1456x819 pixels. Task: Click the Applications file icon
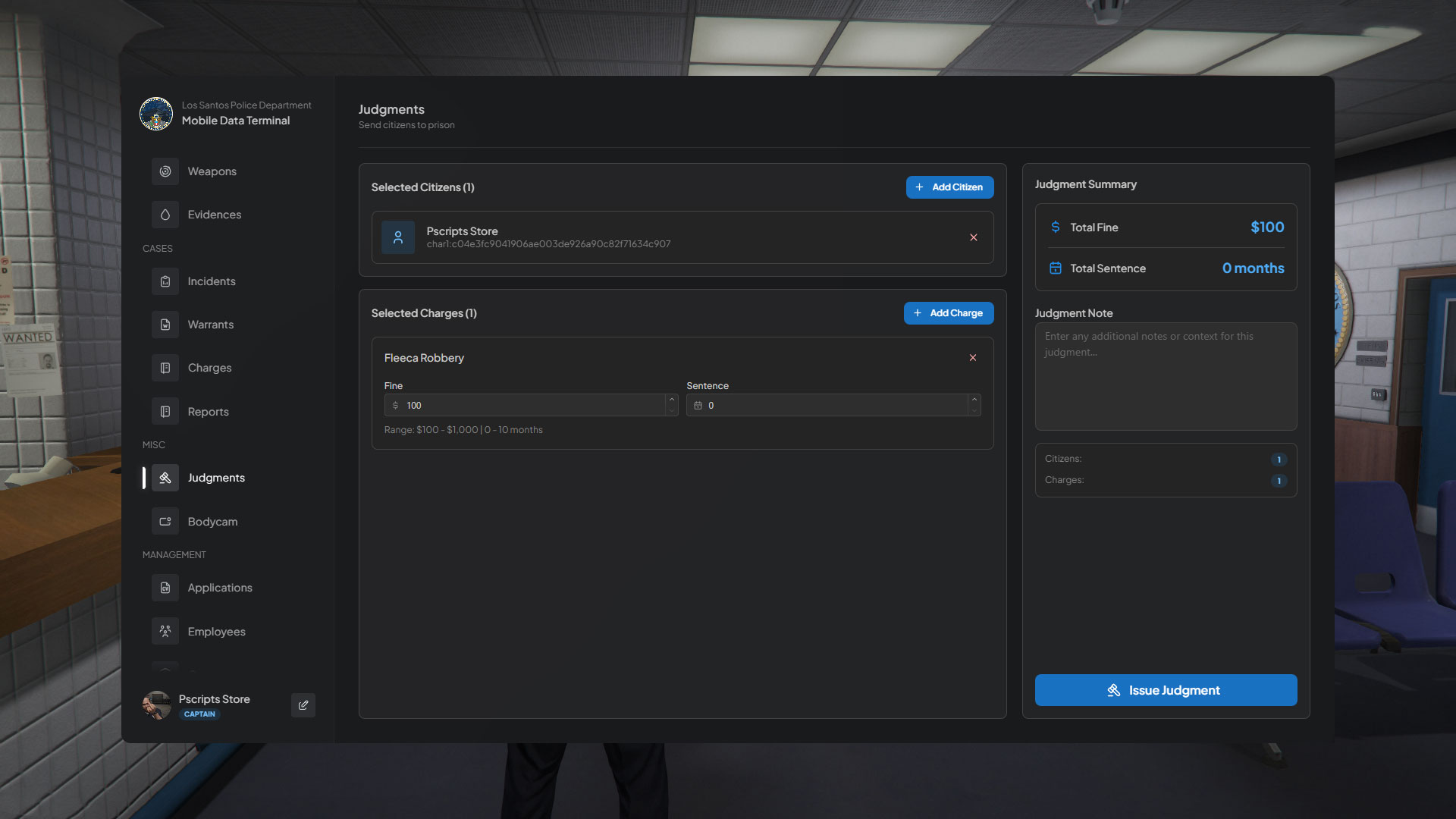pos(165,588)
